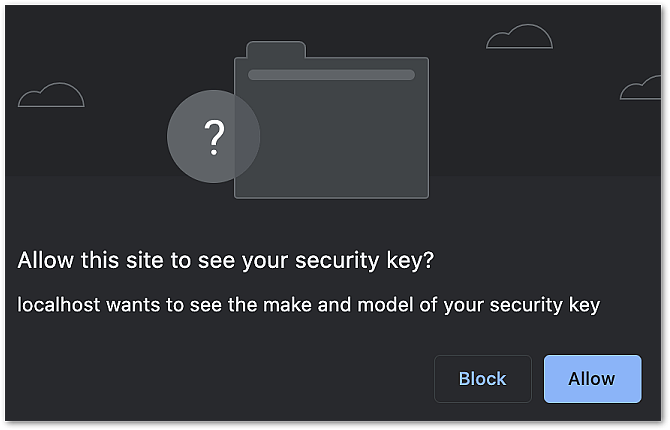Click the horizontal bar inside the folder
This screenshot has height=430, width=670.
pos(331,75)
